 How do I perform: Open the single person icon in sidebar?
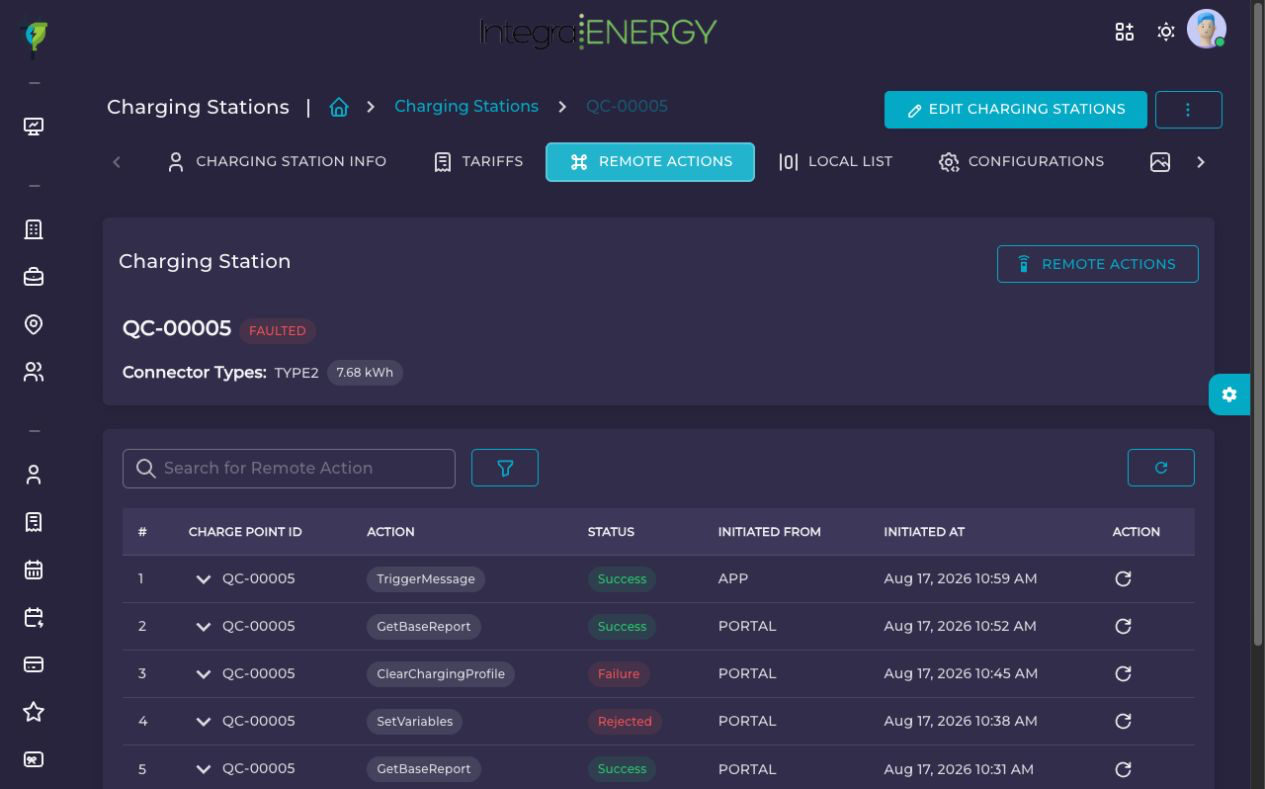click(34, 474)
